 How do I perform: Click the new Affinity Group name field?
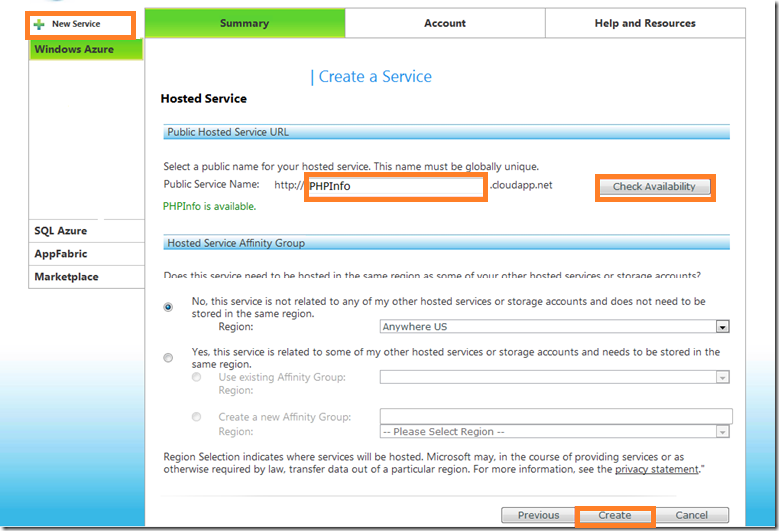(556, 416)
